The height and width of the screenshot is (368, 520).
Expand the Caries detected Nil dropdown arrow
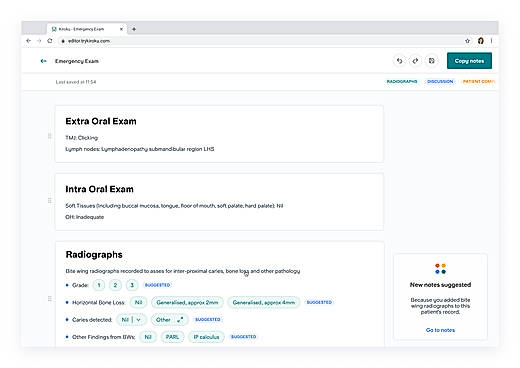coord(139,320)
